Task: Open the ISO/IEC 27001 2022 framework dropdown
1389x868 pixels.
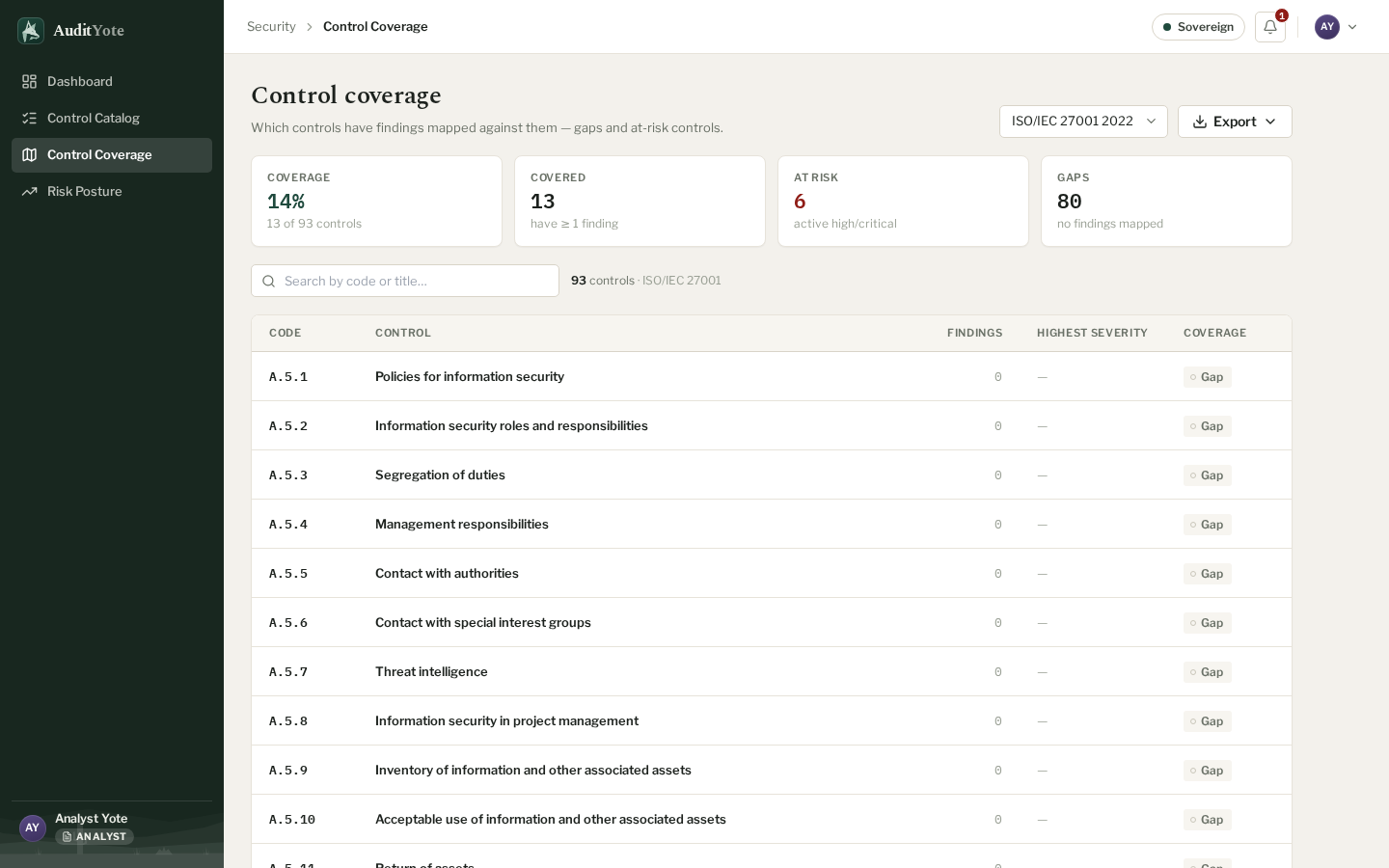Action: pyautogui.click(x=1083, y=122)
